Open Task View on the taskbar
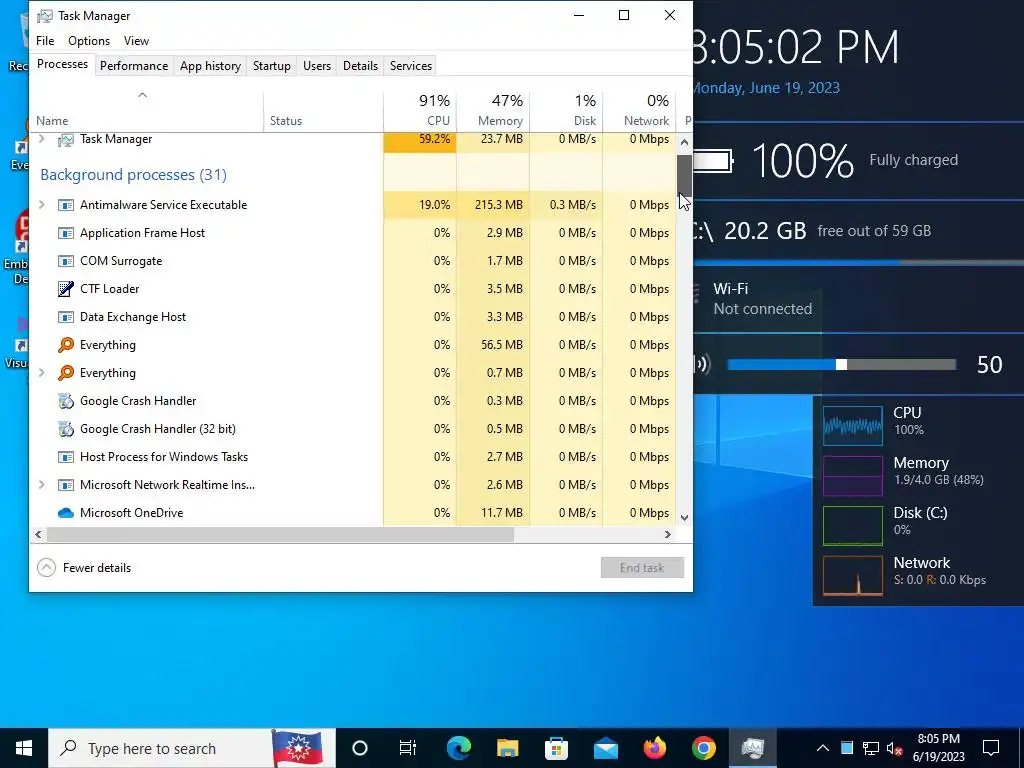 point(408,748)
